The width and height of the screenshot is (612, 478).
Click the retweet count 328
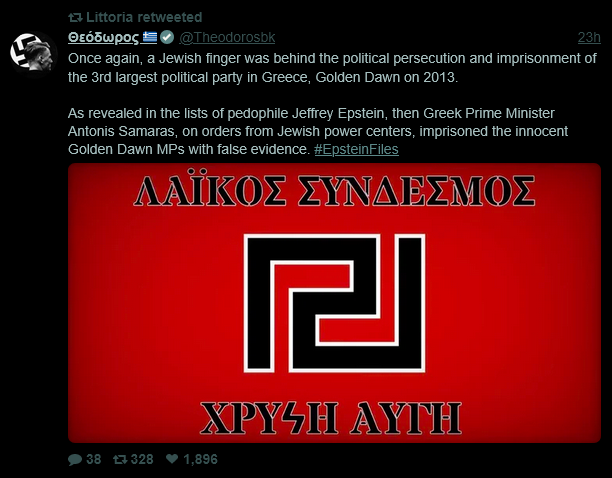click(x=142, y=459)
